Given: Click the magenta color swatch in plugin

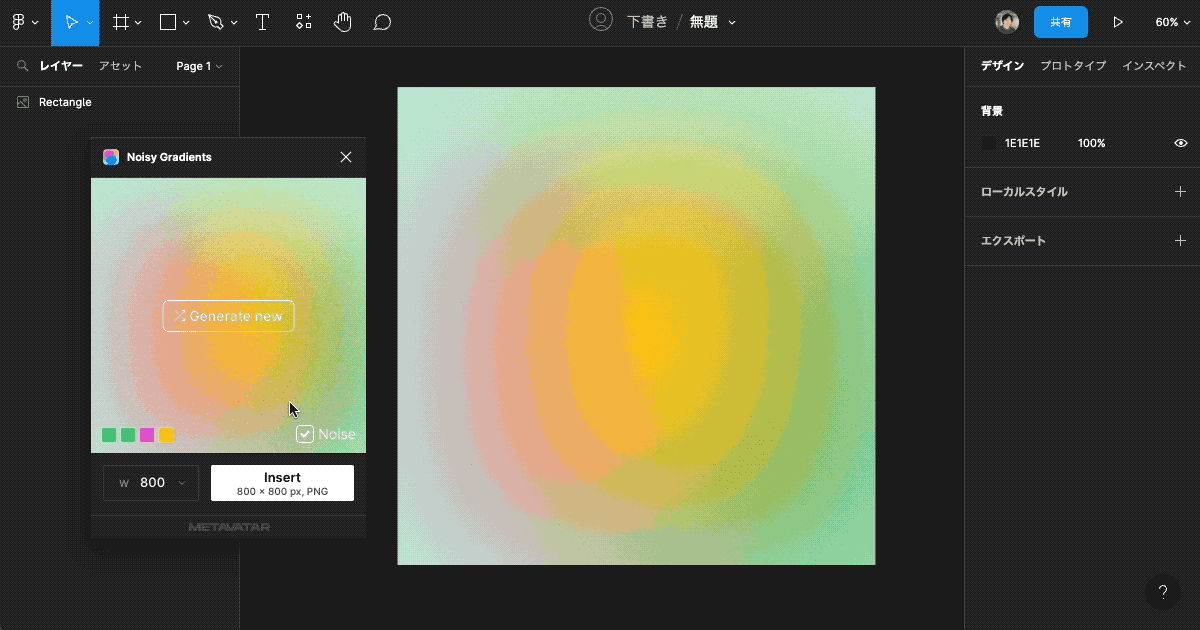Looking at the screenshot, I should 147,434.
